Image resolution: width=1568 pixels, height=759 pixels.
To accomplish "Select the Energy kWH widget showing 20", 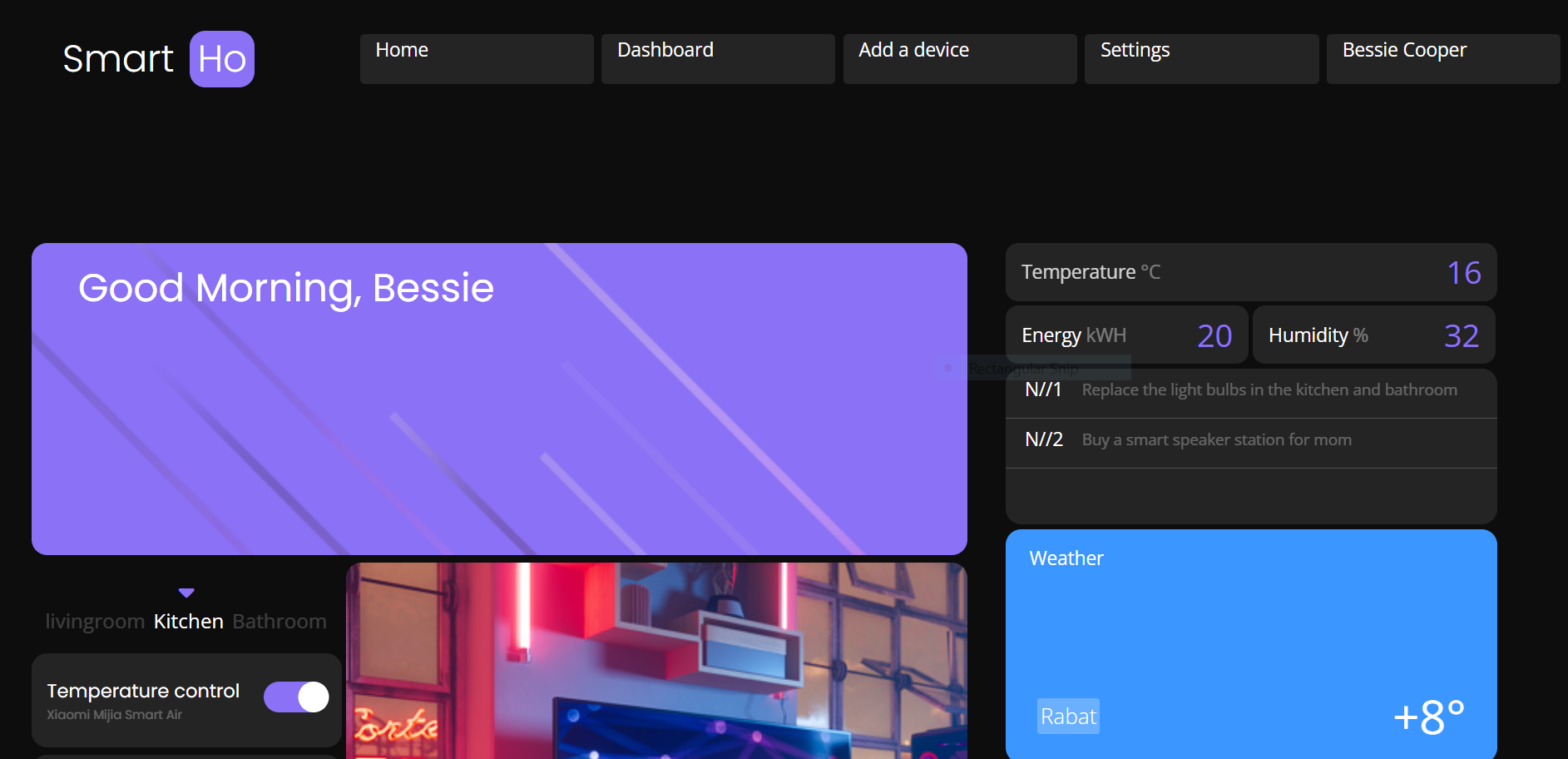I will [x=1126, y=335].
